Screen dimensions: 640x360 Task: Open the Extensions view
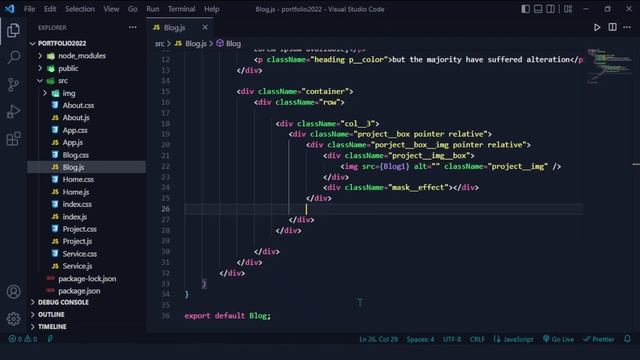point(13,139)
